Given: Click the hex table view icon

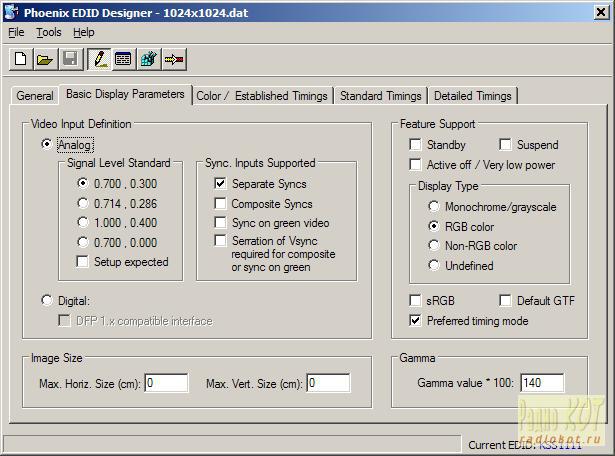Looking at the screenshot, I should 124,60.
